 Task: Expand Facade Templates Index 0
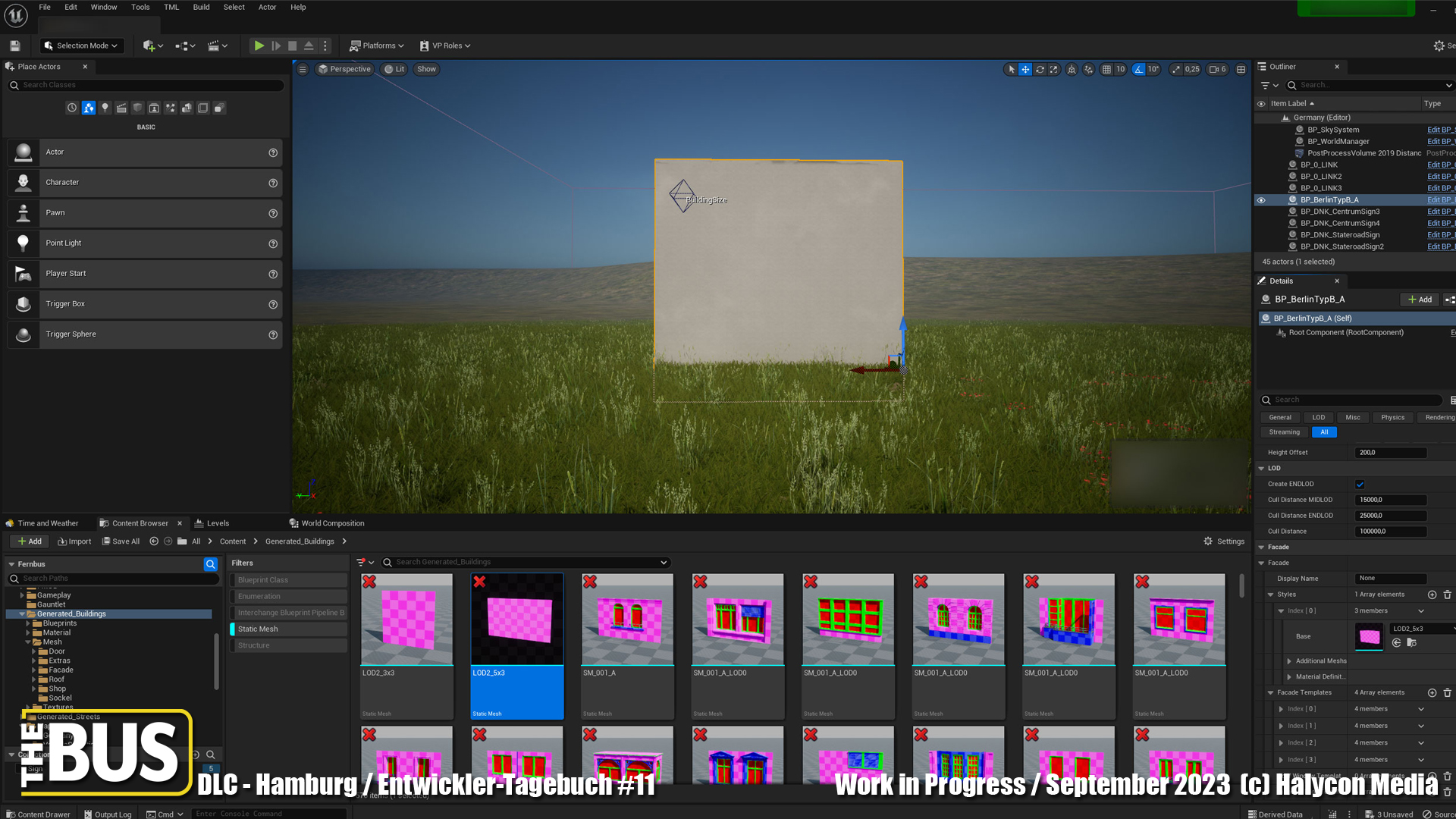click(1281, 709)
